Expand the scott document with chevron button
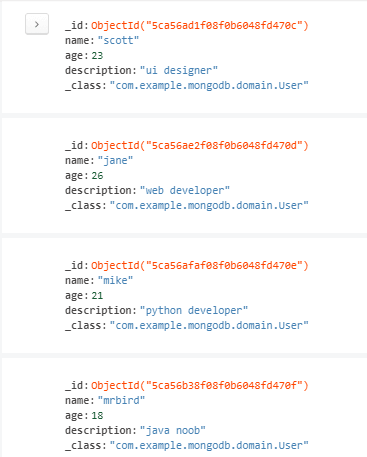This screenshot has height=457, width=367. [37, 24]
